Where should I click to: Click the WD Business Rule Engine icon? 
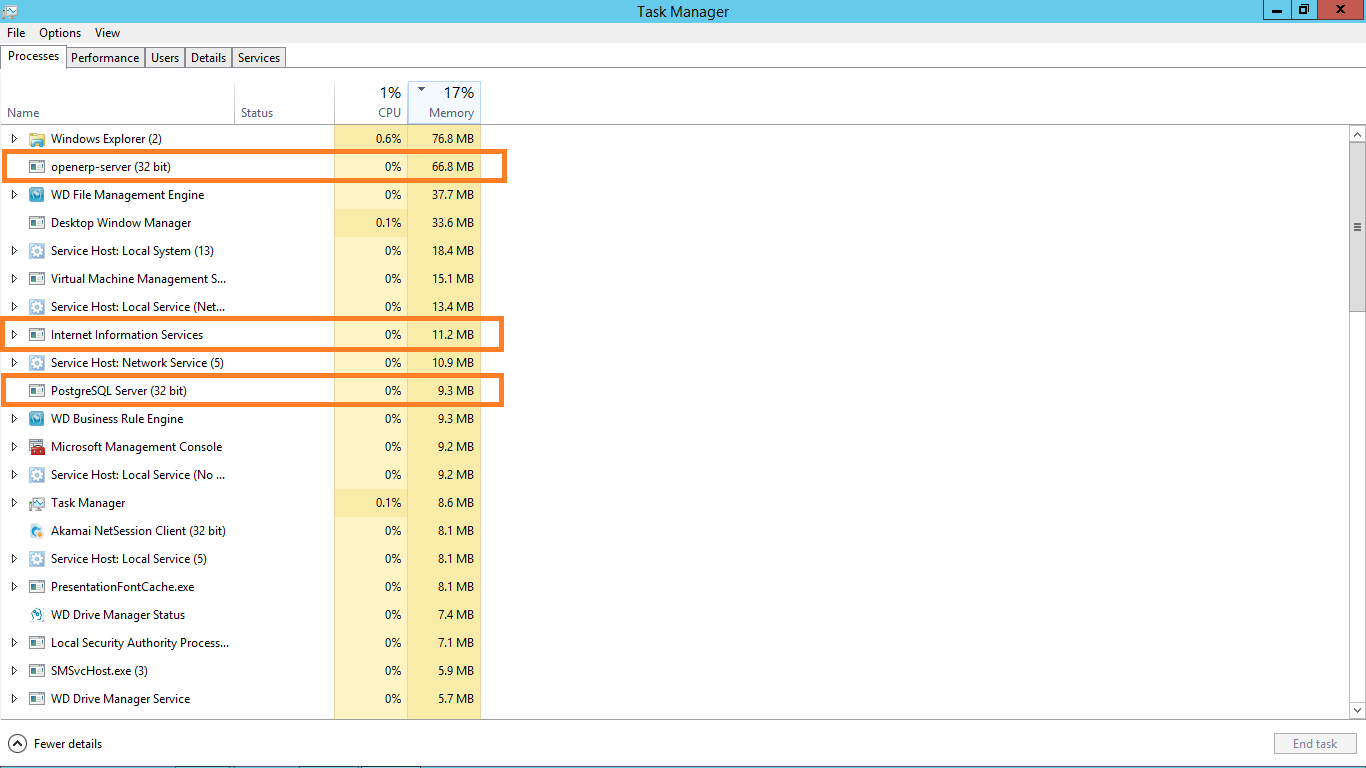(37, 419)
